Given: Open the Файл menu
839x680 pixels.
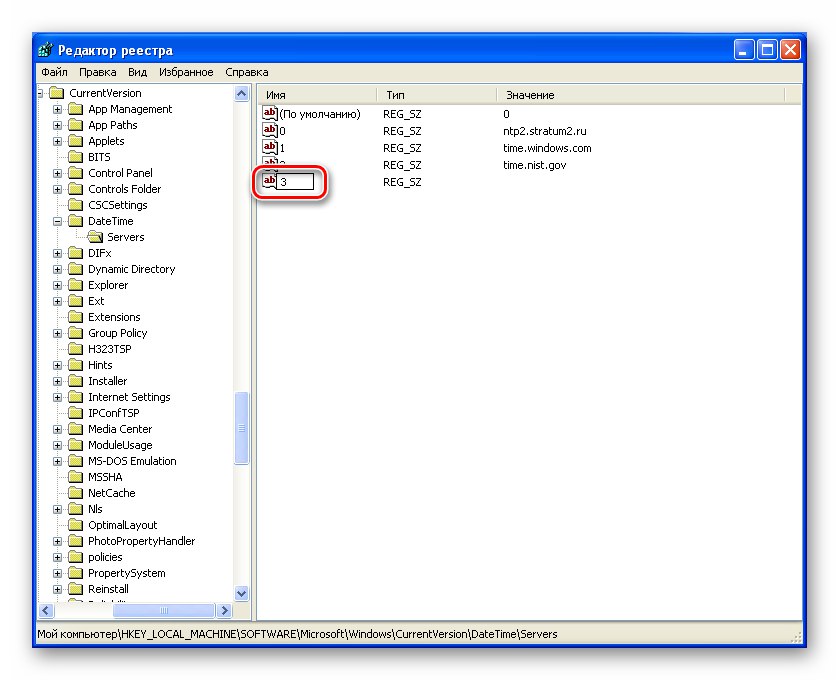Looking at the screenshot, I should point(54,72).
